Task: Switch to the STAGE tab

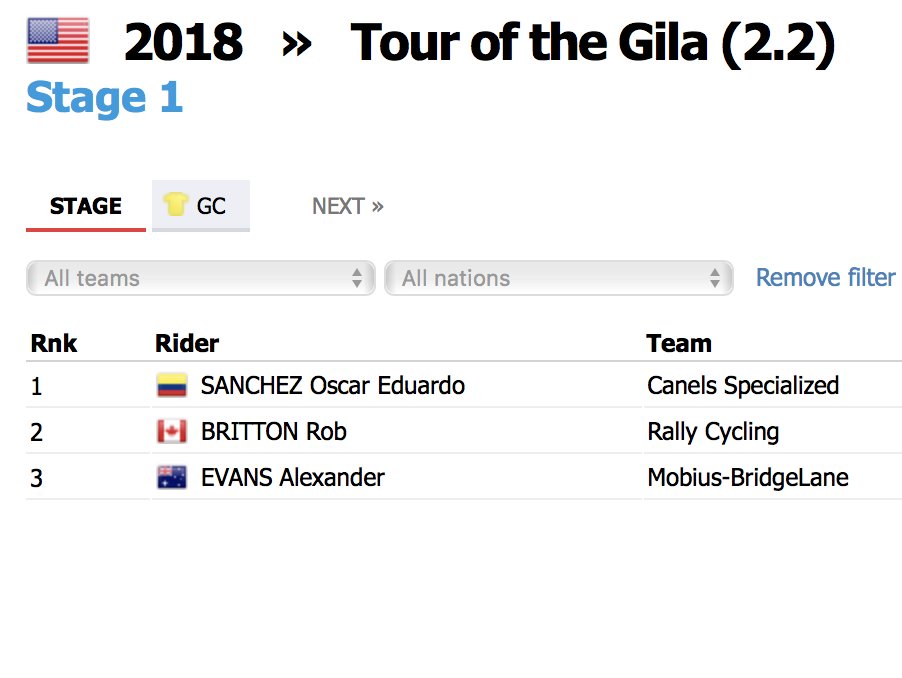Action: [86, 206]
